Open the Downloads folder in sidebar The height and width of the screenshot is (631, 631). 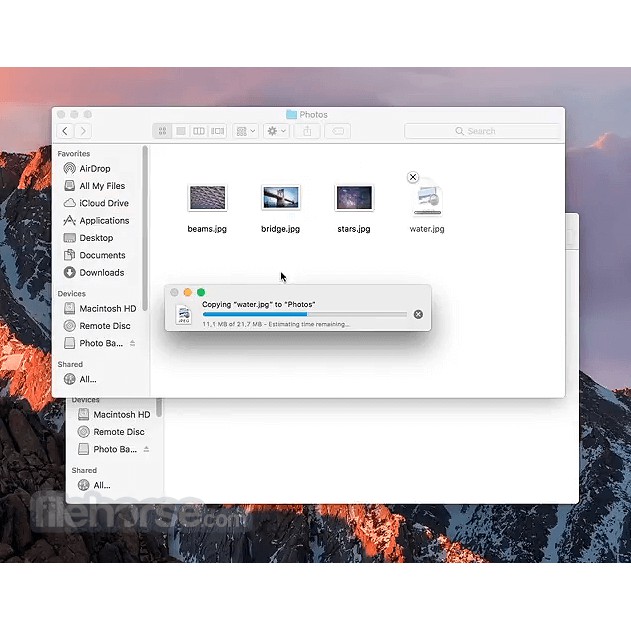point(101,272)
